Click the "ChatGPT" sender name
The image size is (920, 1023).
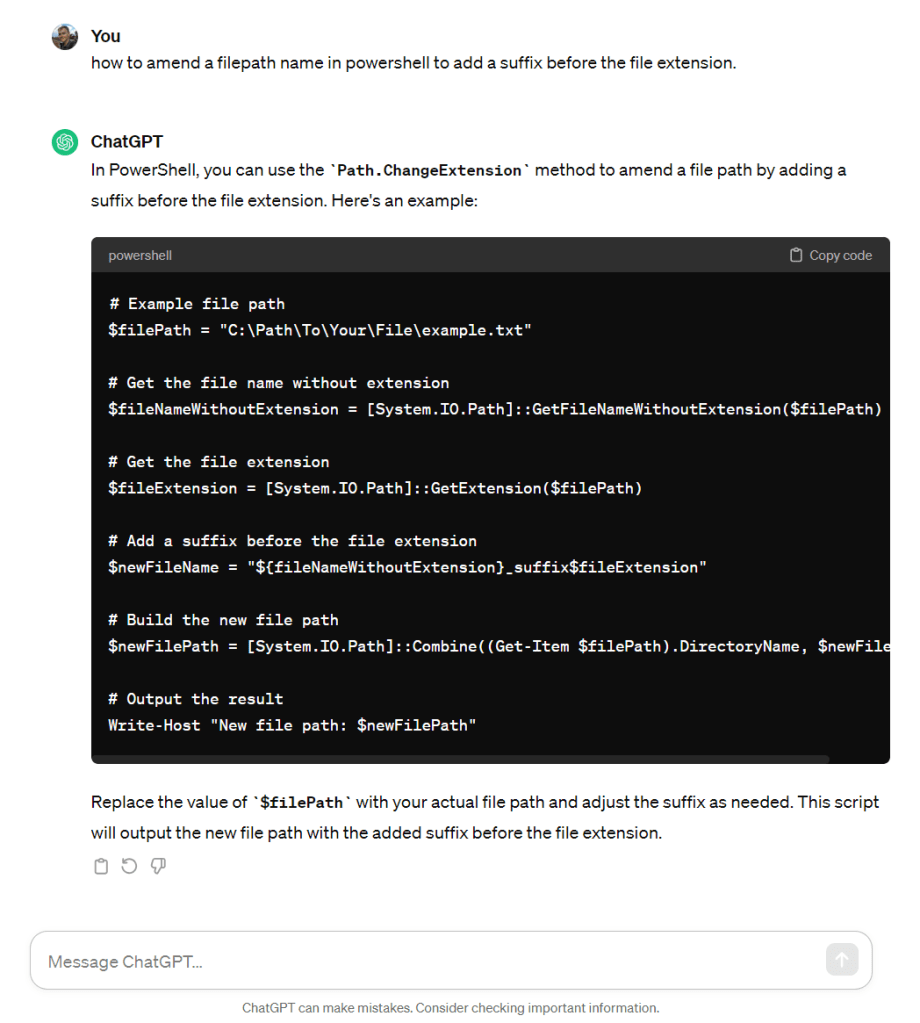127,141
